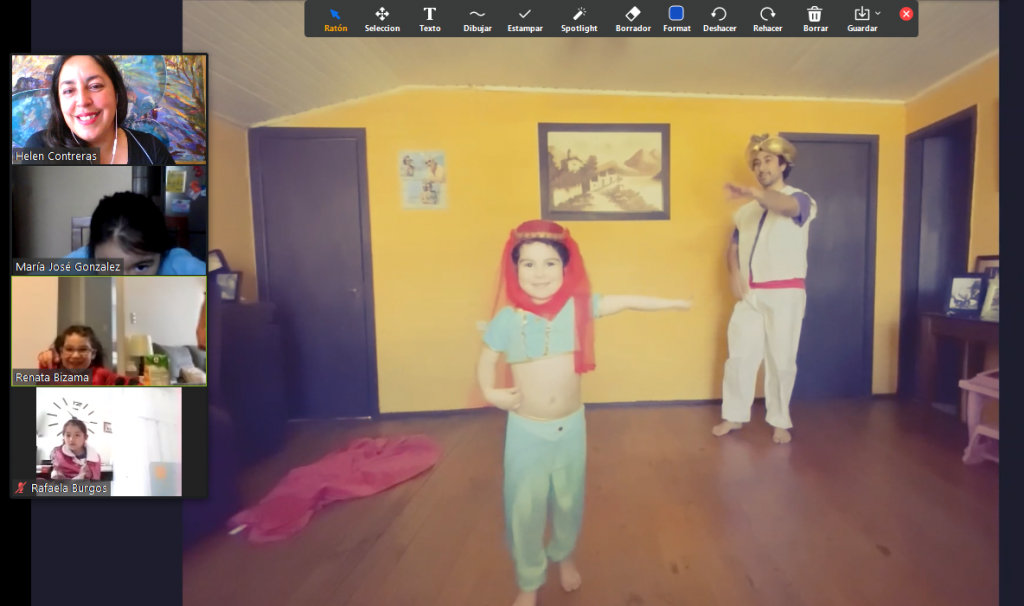The width and height of the screenshot is (1024, 606).
Task: Click muted microphone icon beside Rafaela Burgos
Action: [x=20, y=488]
